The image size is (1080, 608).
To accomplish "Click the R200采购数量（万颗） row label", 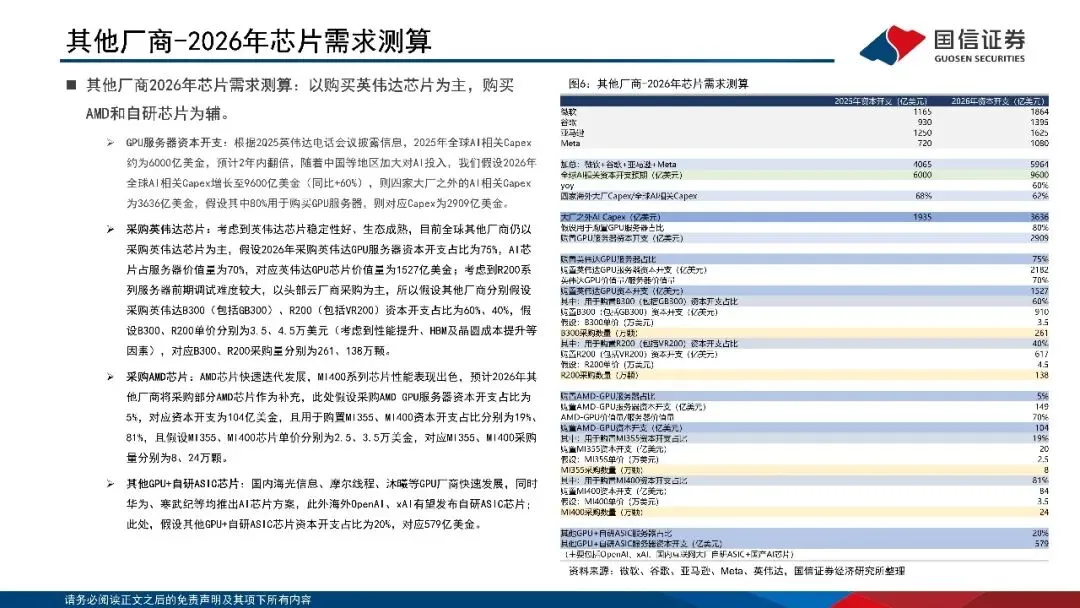I will 599,375.
